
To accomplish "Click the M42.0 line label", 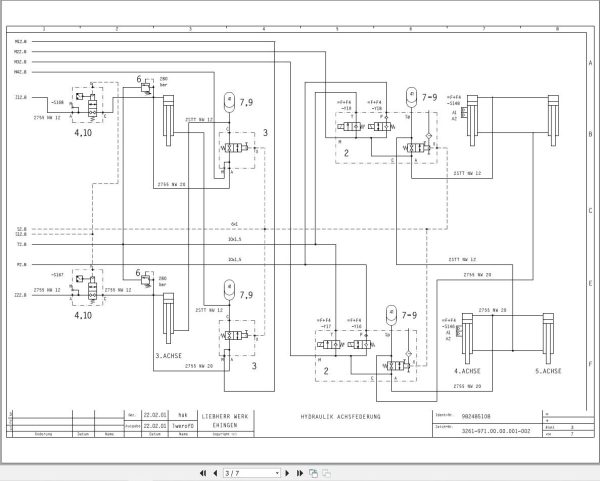I will (21, 72).
